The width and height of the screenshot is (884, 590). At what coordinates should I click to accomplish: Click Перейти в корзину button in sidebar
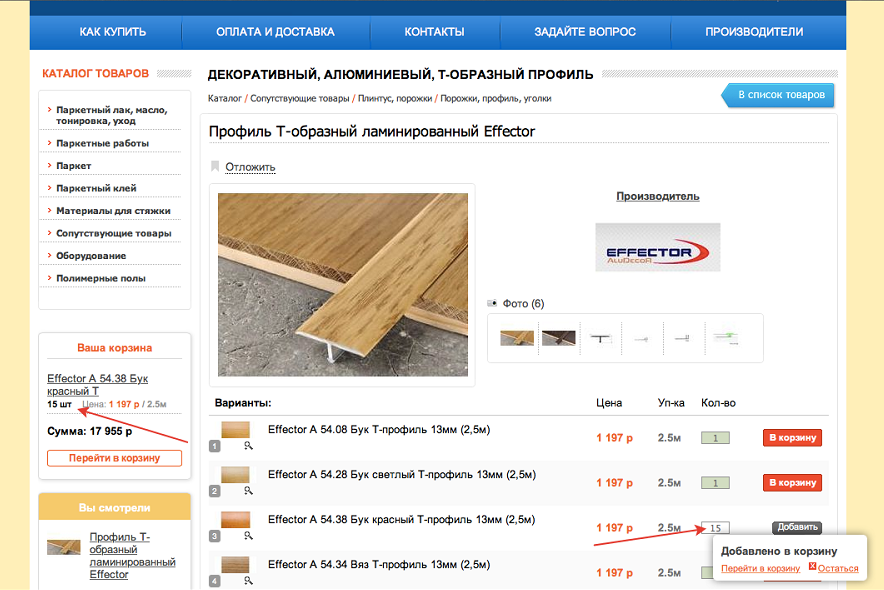pos(114,458)
